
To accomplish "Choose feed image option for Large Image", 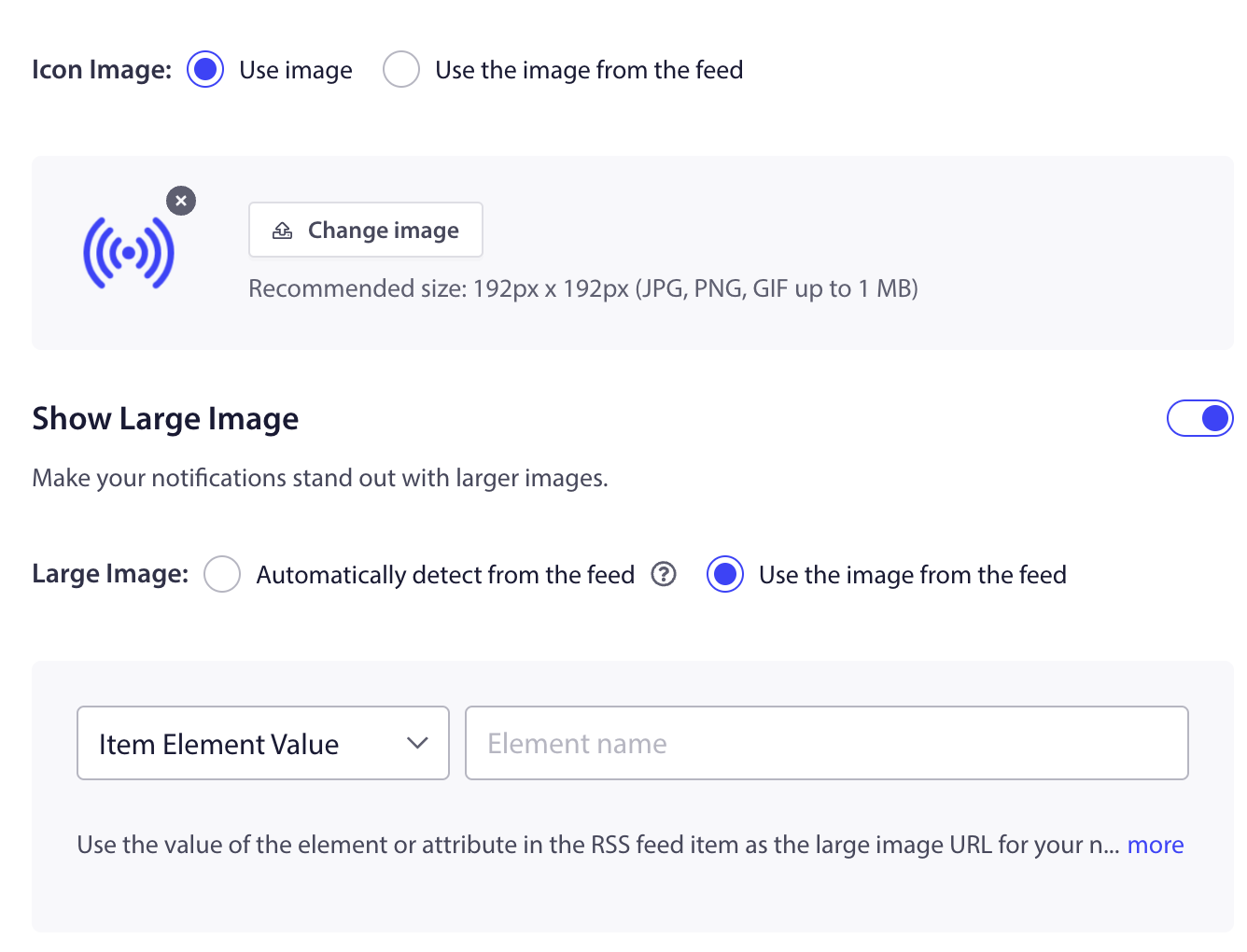I will [725, 574].
